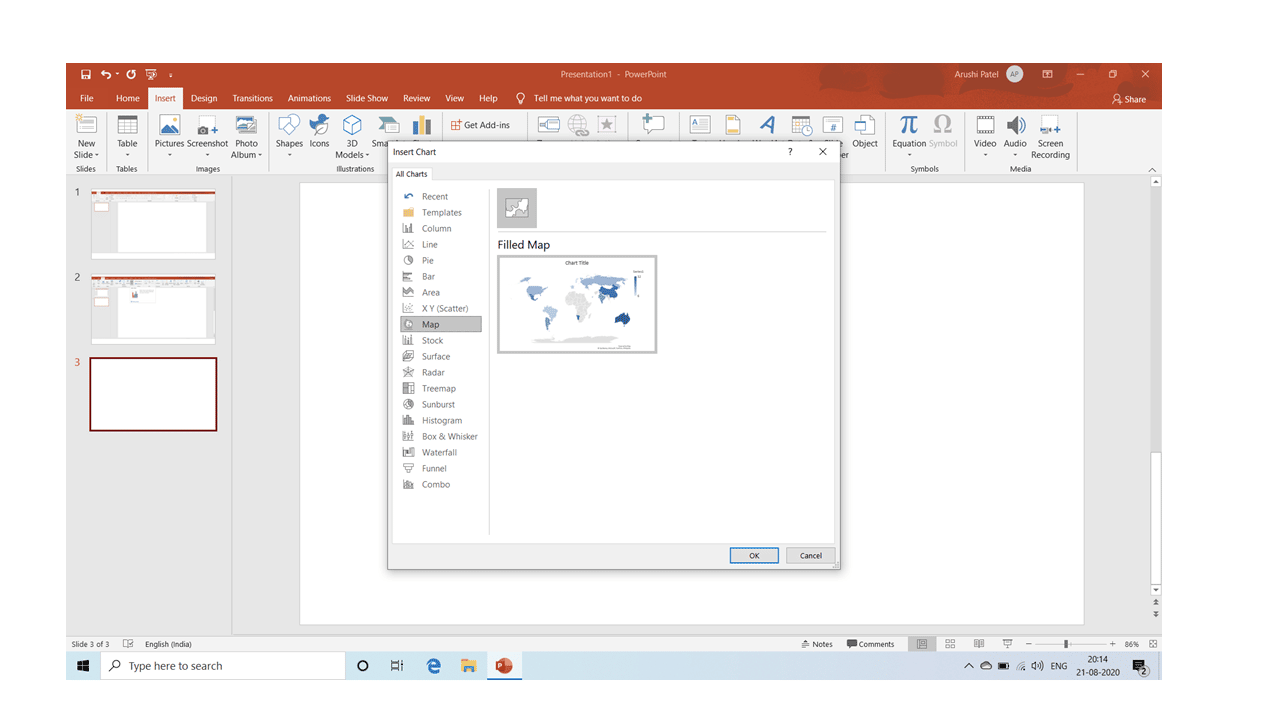Insert Date and Time
1280x720 pixels.
click(801, 125)
